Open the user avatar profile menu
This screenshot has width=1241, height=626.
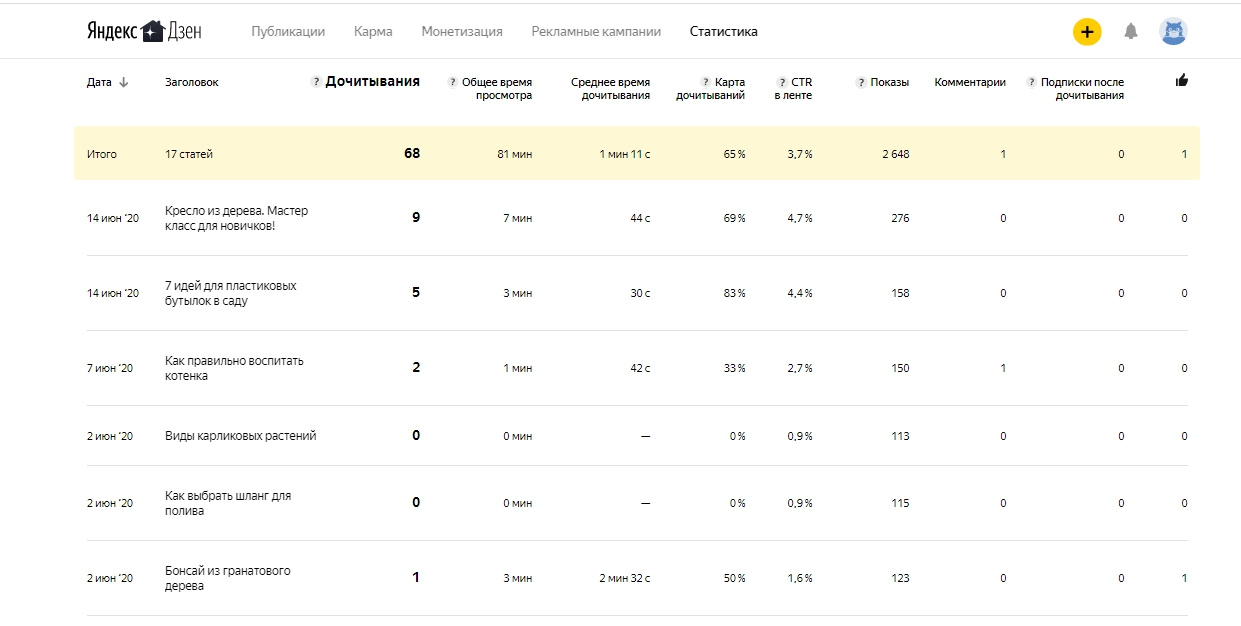coord(1173,32)
